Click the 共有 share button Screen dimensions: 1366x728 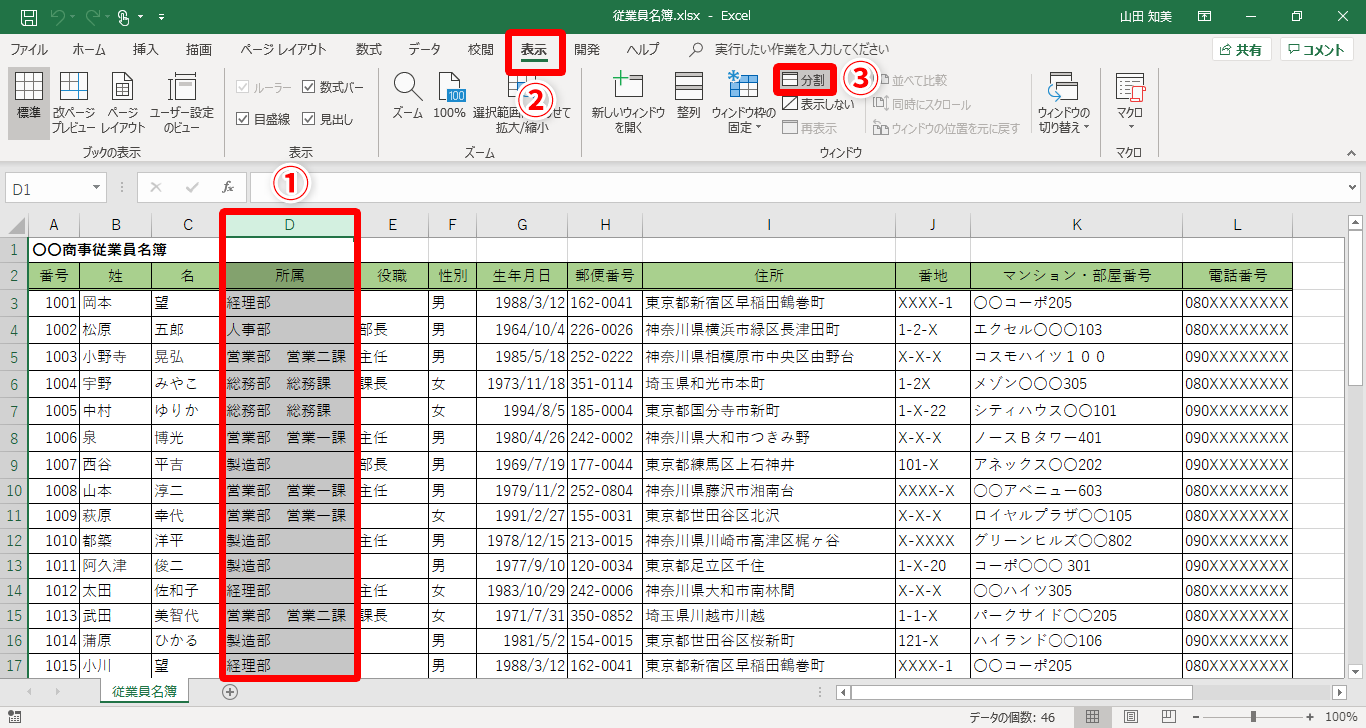click(1241, 50)
